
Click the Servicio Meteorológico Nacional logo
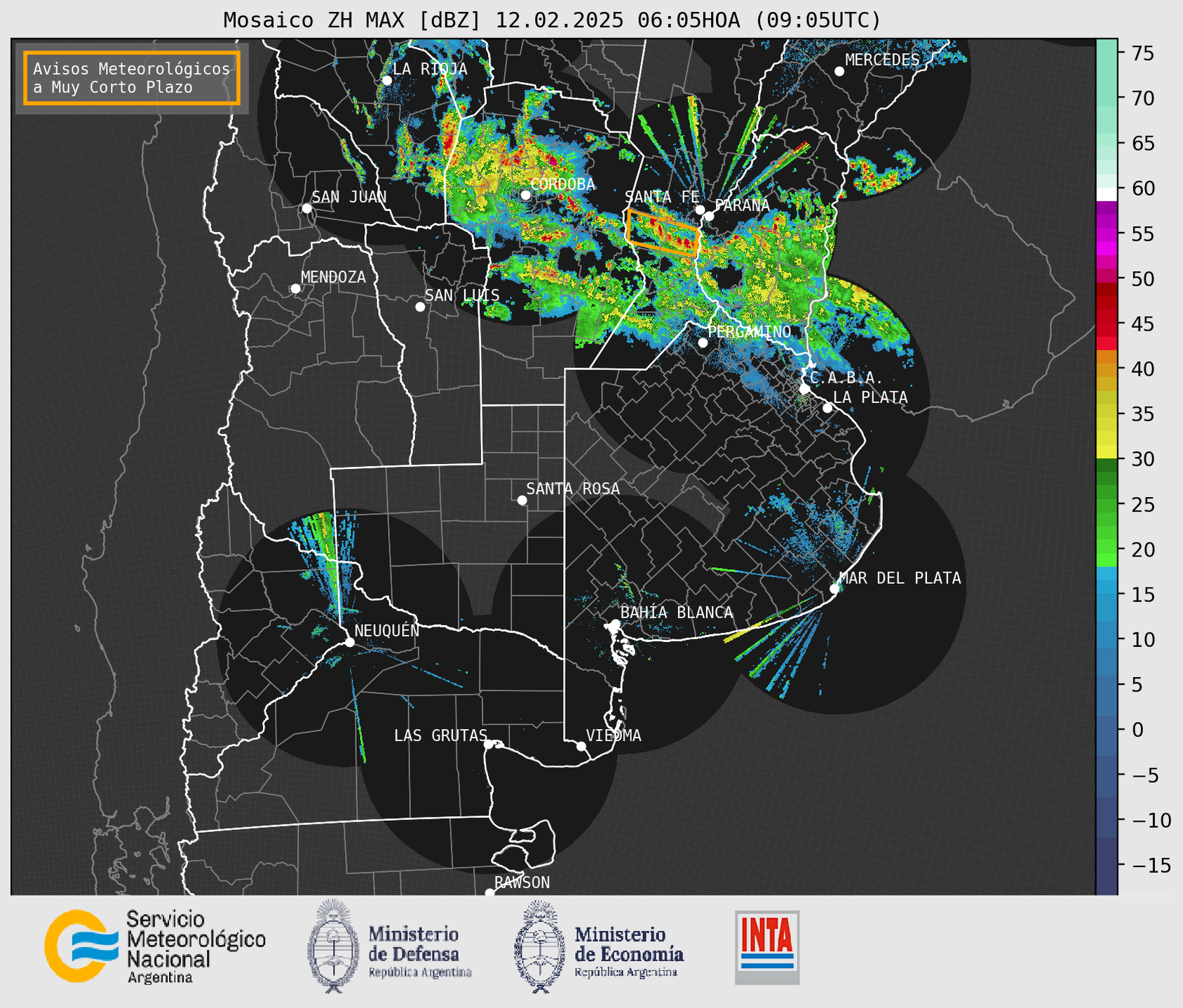tap(155, 946)
